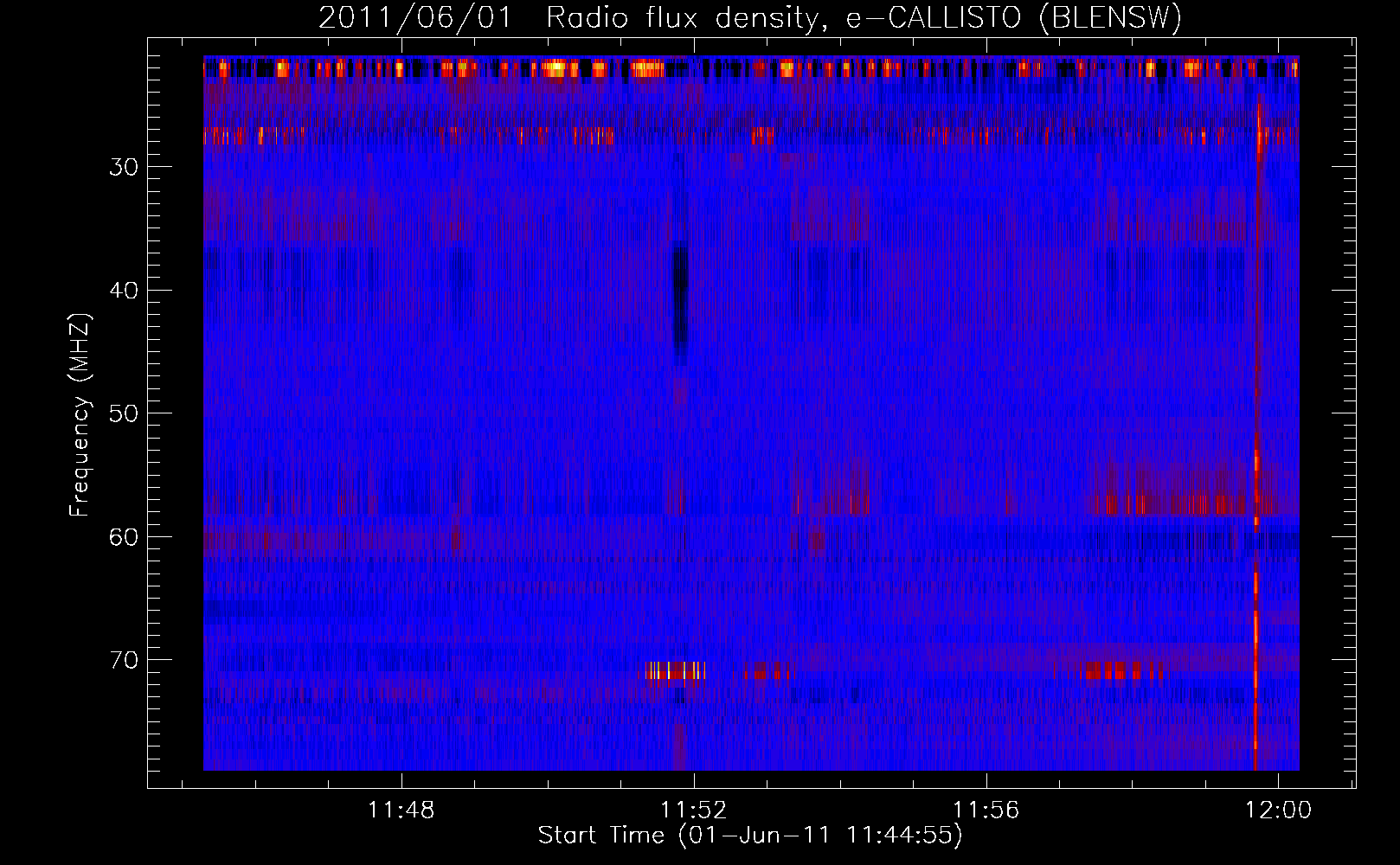Click the 'Frequency (MHZ)' axis label
Image resolution: width=1400 pixels, height=865 pixels.
[x=80, y=415]
